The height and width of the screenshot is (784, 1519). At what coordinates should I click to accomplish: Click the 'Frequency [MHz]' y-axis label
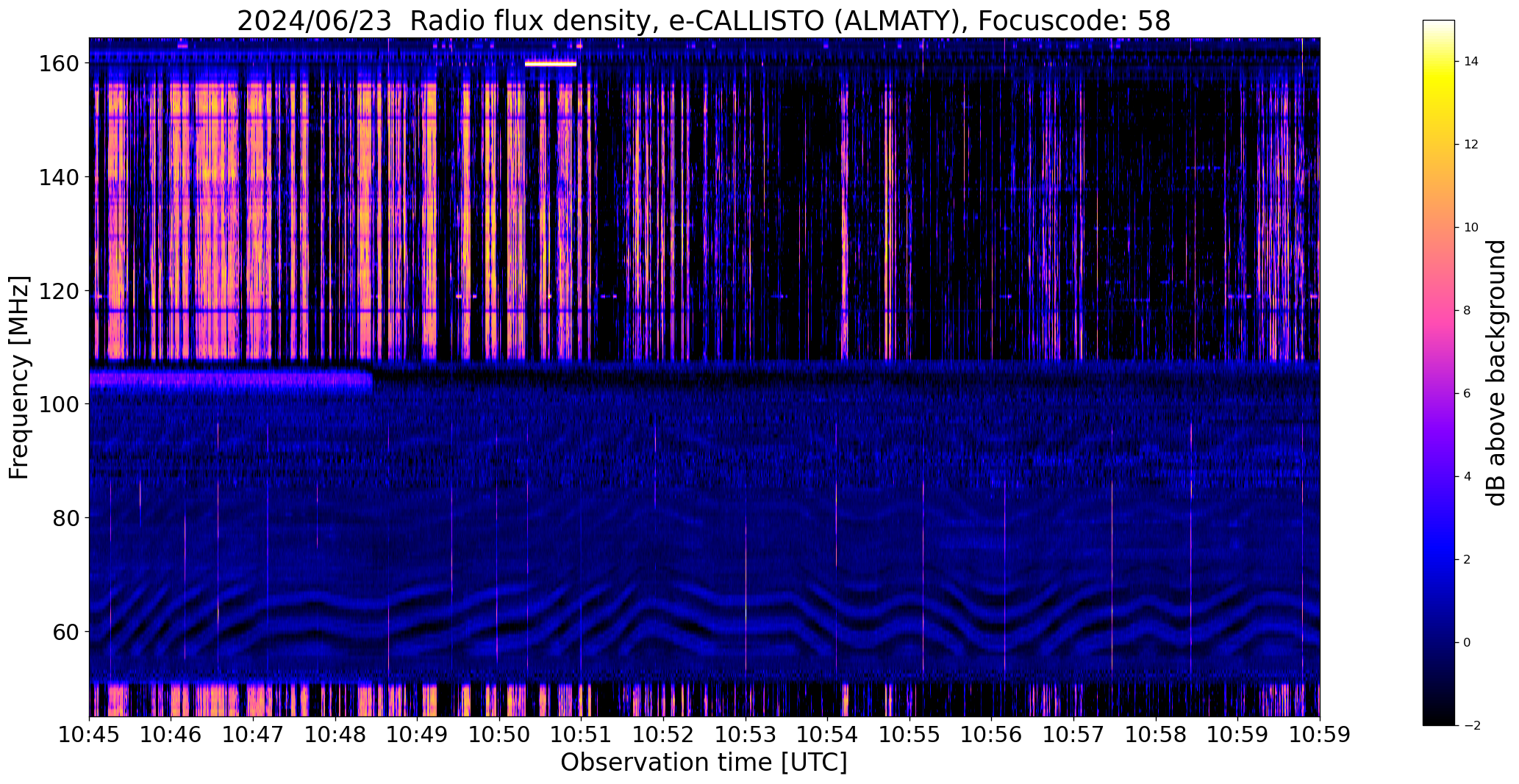coord(19,378)
